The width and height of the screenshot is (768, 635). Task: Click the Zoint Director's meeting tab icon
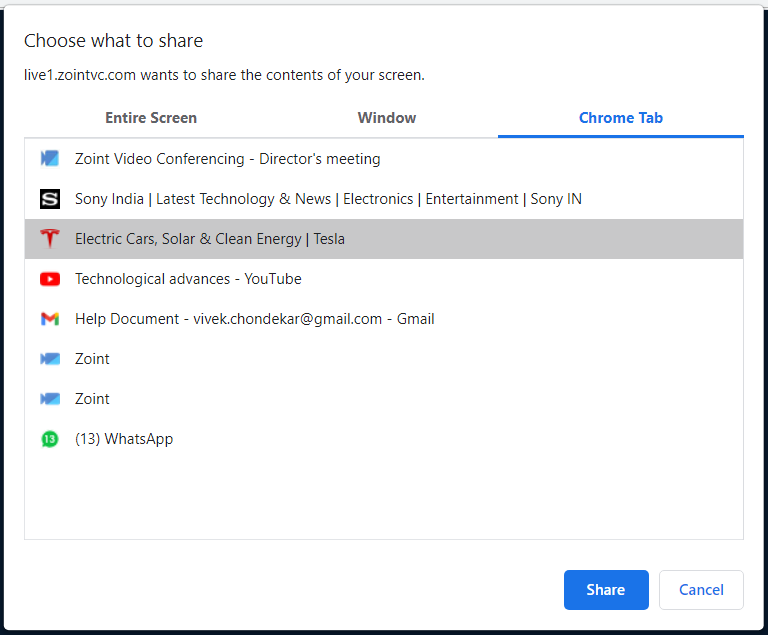click(50, 159)
